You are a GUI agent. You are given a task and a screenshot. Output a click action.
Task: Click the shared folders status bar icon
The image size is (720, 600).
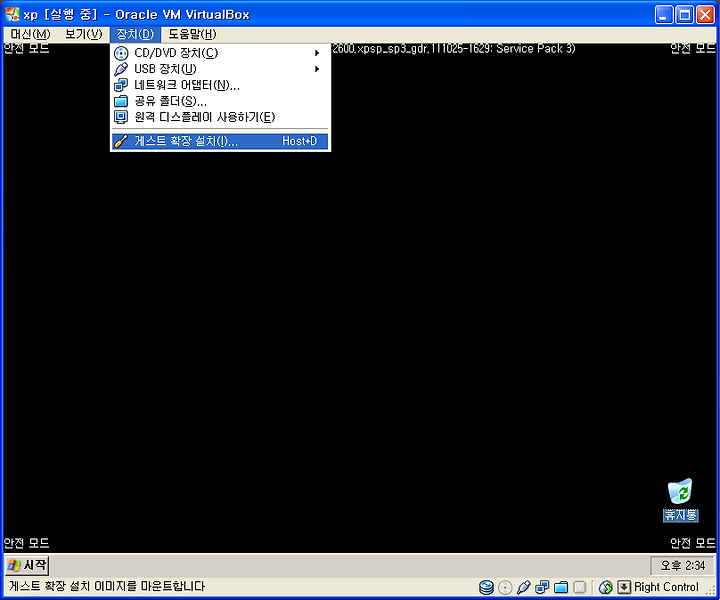[561, 587]
